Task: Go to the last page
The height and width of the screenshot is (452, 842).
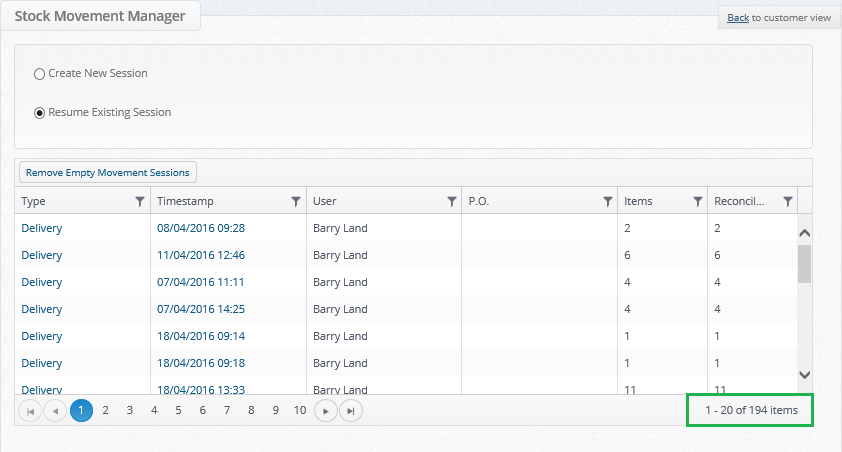Action: pos(351,411)
